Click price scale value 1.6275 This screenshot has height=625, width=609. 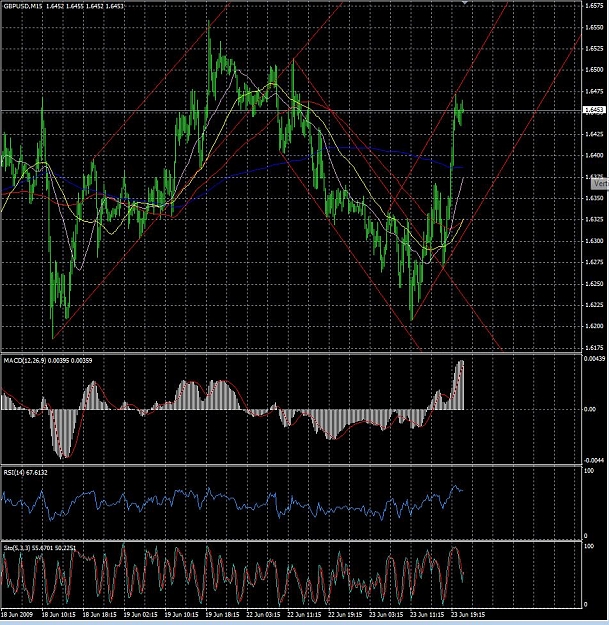[594, 262]
